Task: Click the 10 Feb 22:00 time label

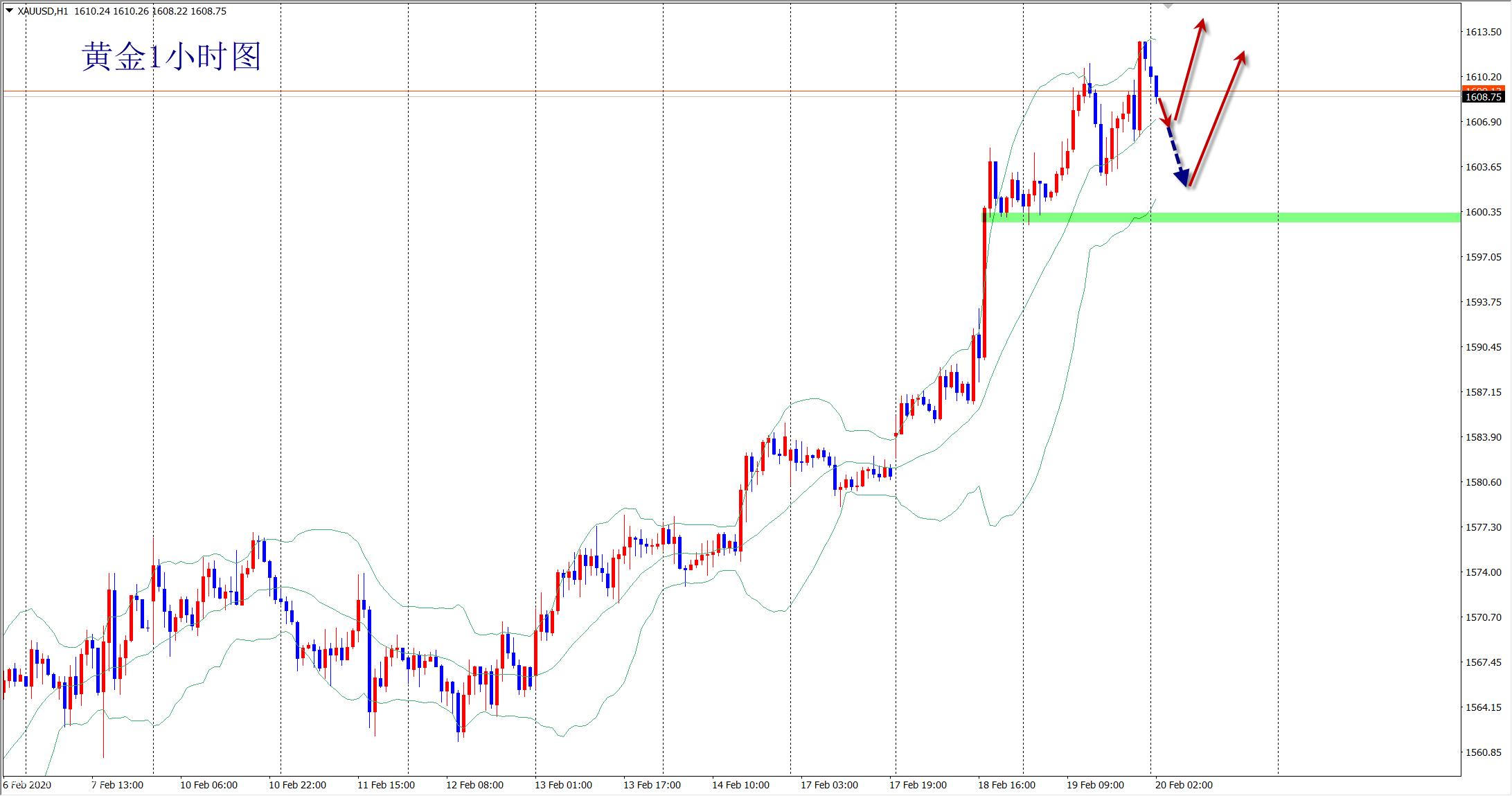Action: coord(297,785)
